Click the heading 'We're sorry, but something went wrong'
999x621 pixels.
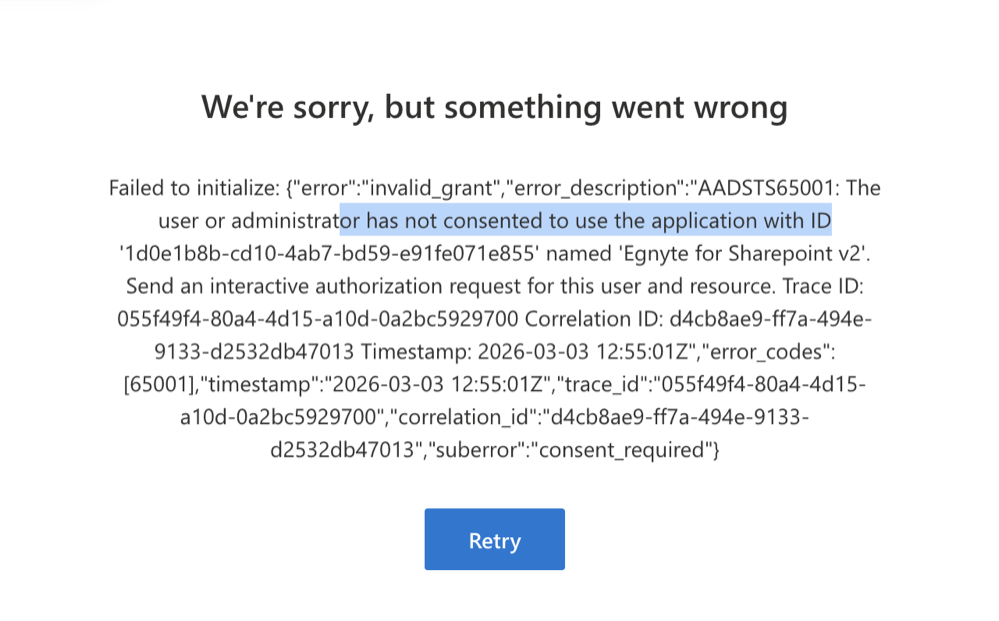click(x=494, y=107)
